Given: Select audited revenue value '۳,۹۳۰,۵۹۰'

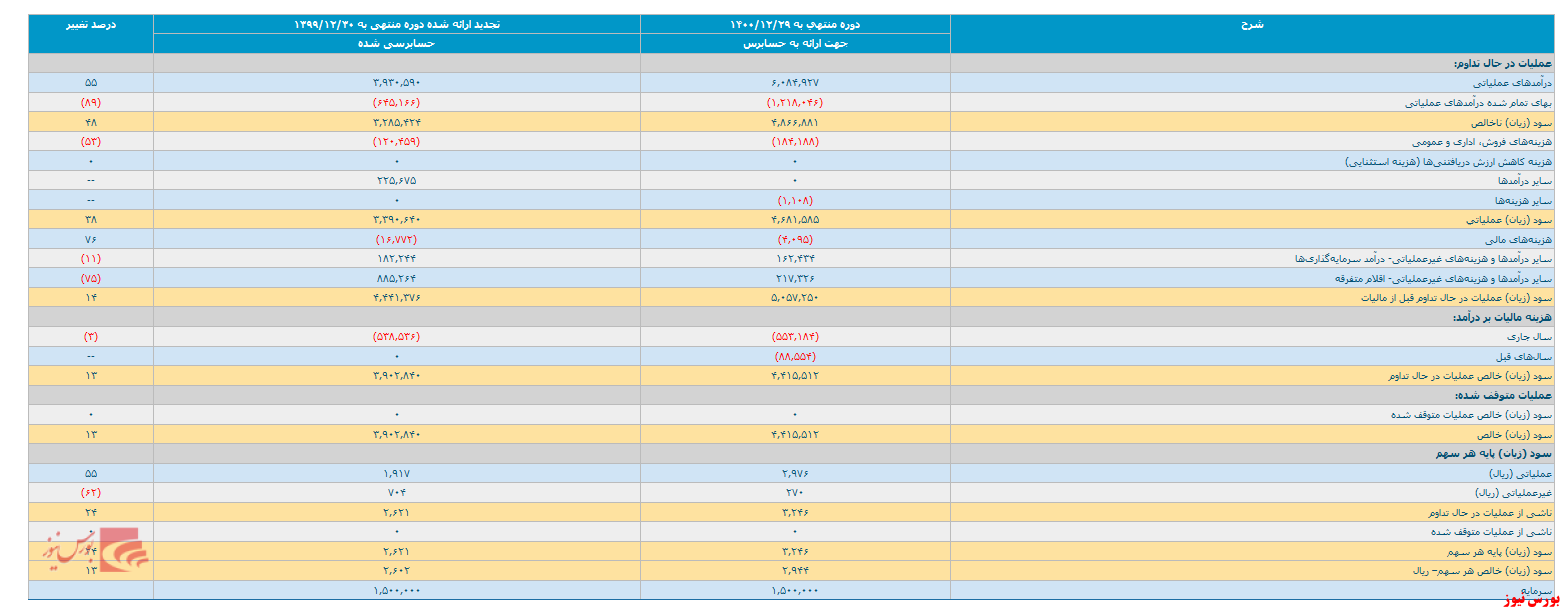Looking at the screenshot, I should [397, 83].
